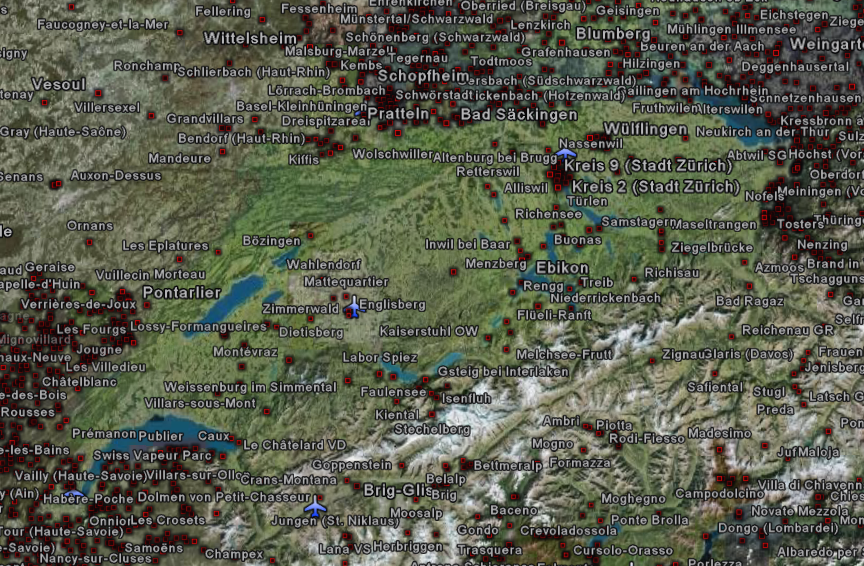This screenshot has width=864, height=566.
Task: Click the Bad Ragaz place label
Action: click(x=749, y=301)
